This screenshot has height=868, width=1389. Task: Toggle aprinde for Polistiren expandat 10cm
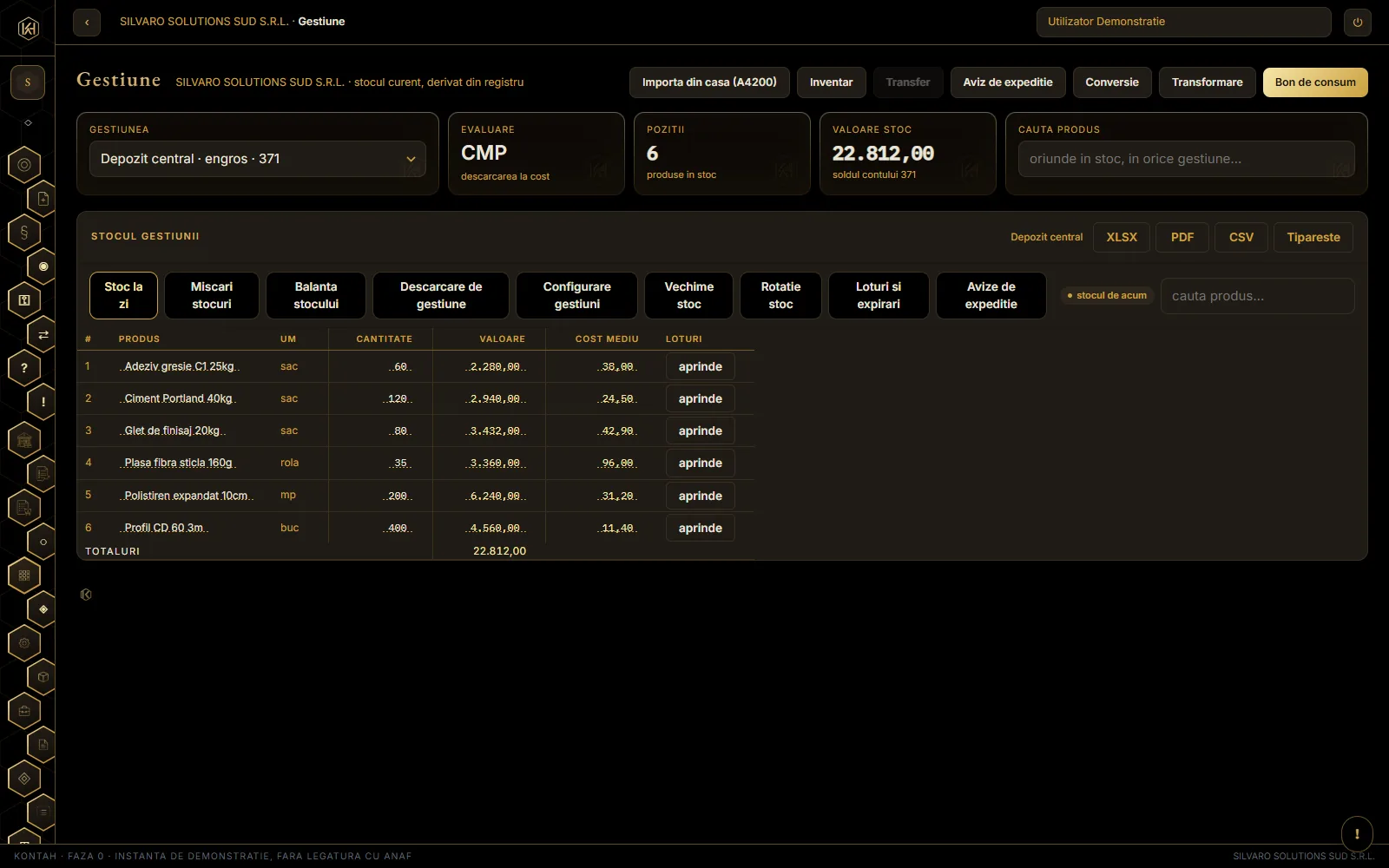[700, 496]
